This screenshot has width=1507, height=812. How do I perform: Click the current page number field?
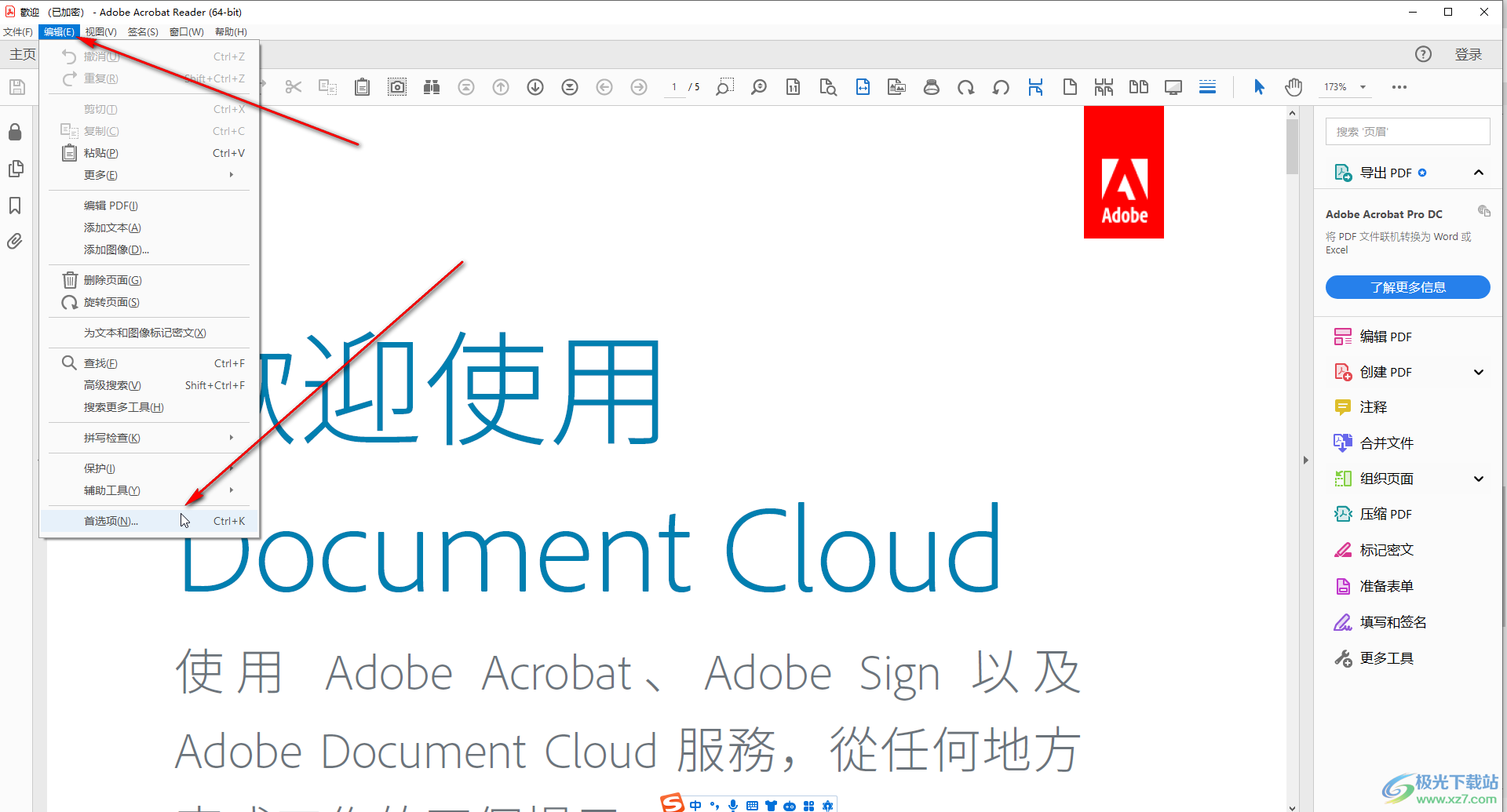click(674, 87)
